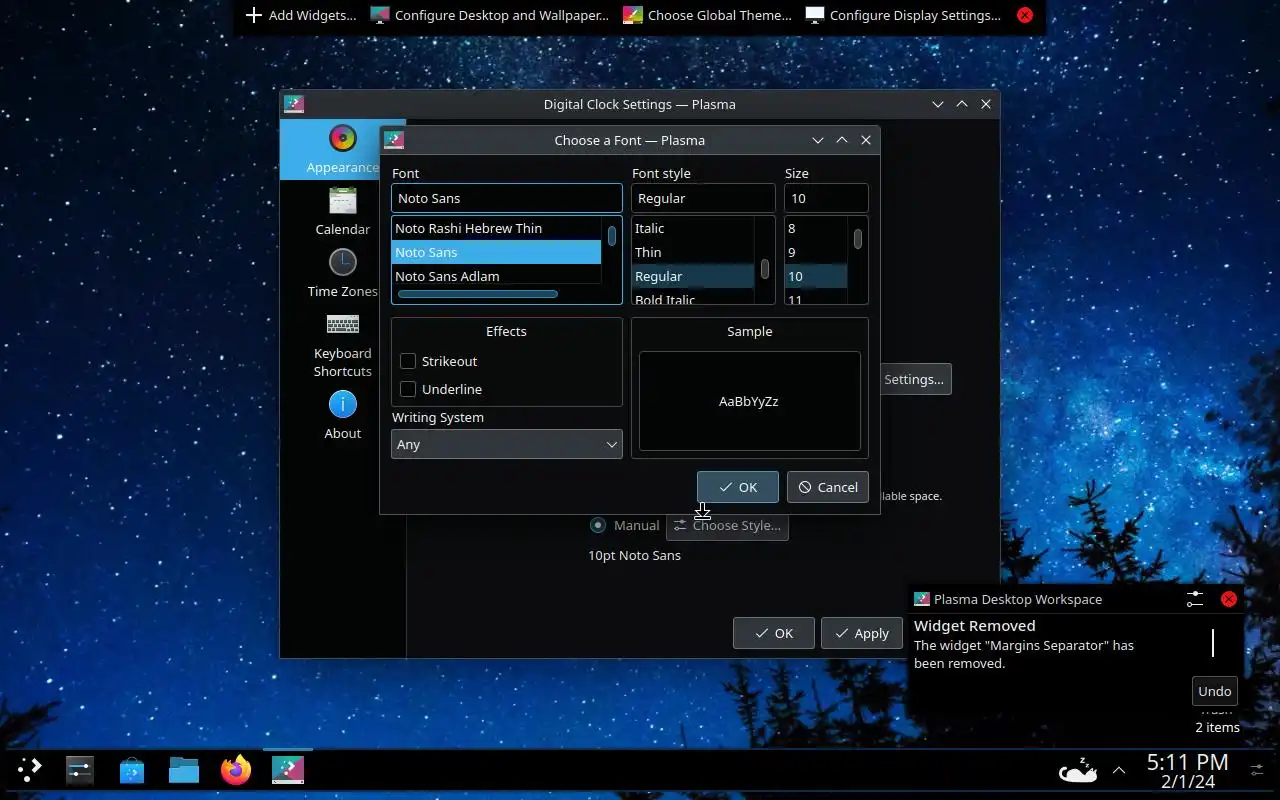Click the font style list scrollbar
This screenshot has height=800, width=1280.
[x=765, y=269]
